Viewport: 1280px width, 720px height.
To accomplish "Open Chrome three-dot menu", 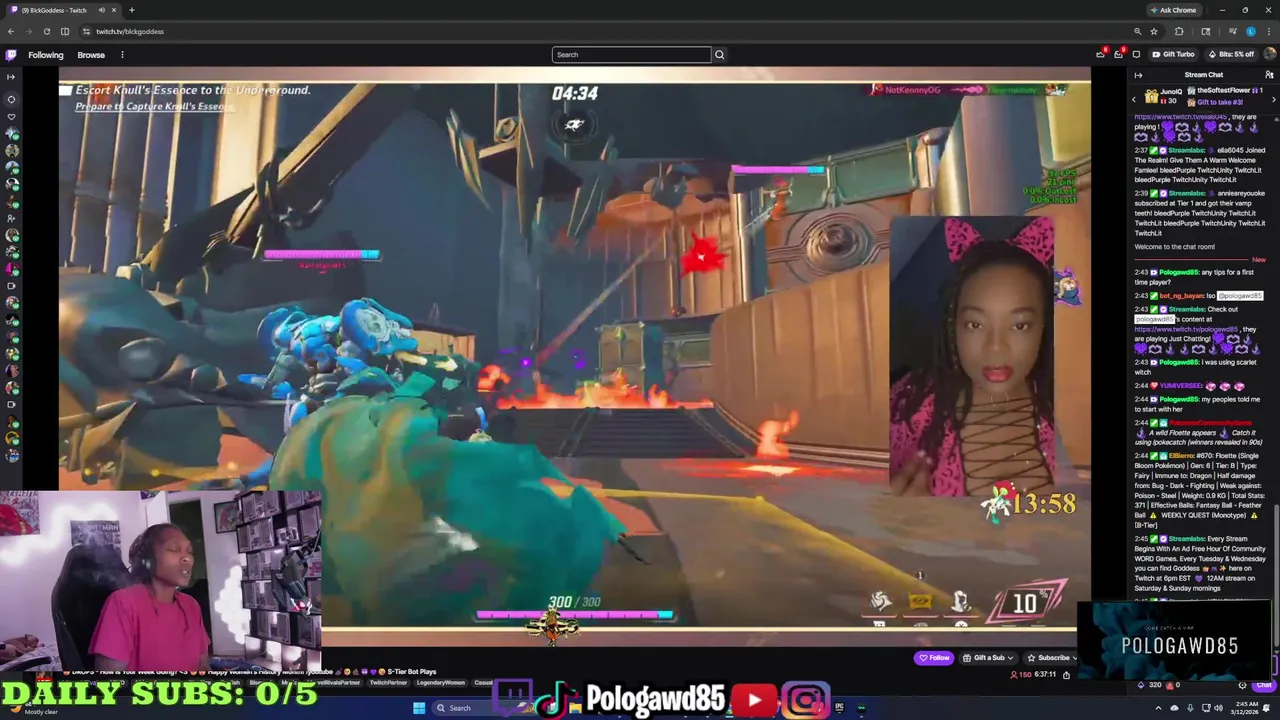I will tap(1269, 31).
